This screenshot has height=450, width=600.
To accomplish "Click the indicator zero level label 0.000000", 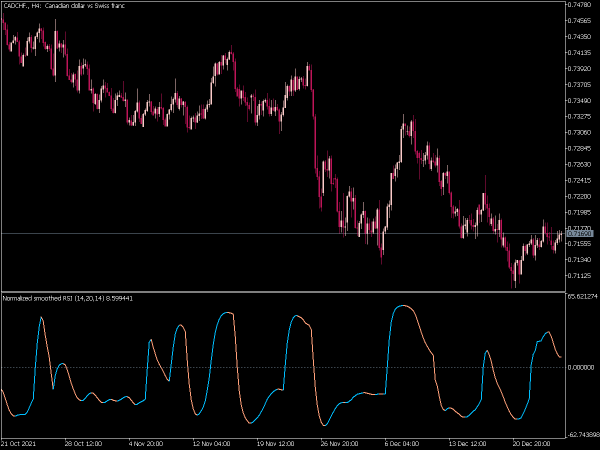I will pos(581,367).
